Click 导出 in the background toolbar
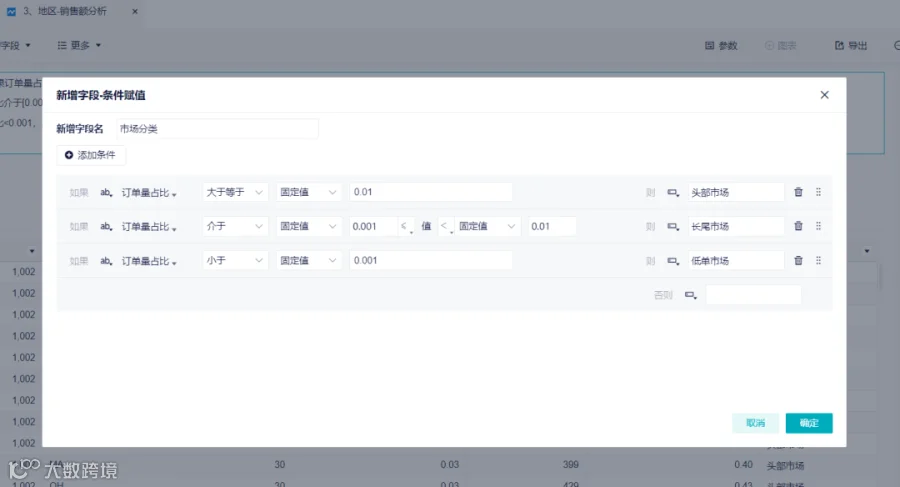Viewport: 900px width, 487px height. click(x=851, y=45)
